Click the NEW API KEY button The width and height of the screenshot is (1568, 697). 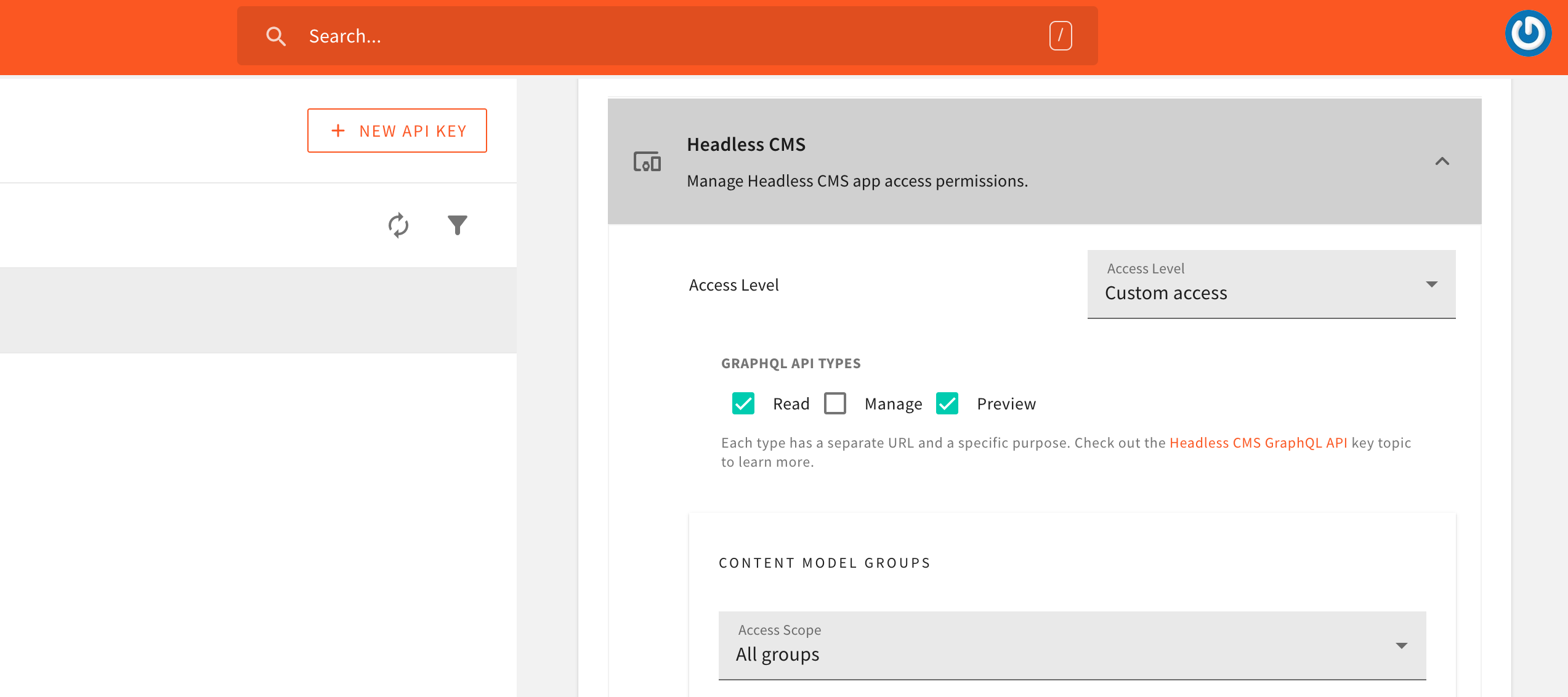397,130
